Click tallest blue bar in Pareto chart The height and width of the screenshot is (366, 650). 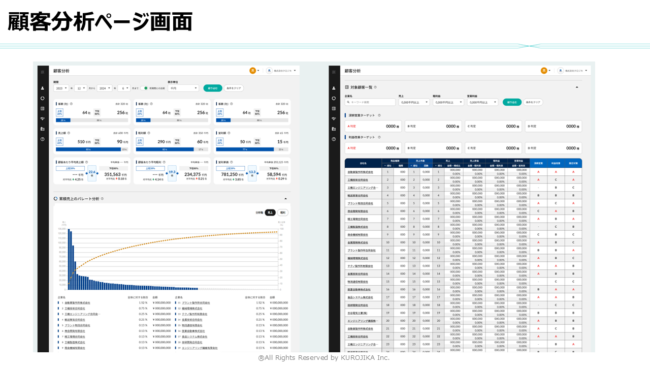[x=69, y=259]
